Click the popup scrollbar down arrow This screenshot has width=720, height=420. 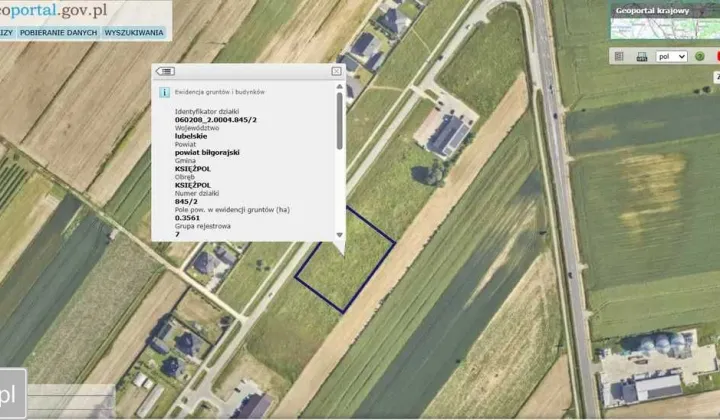click(339, 235)
